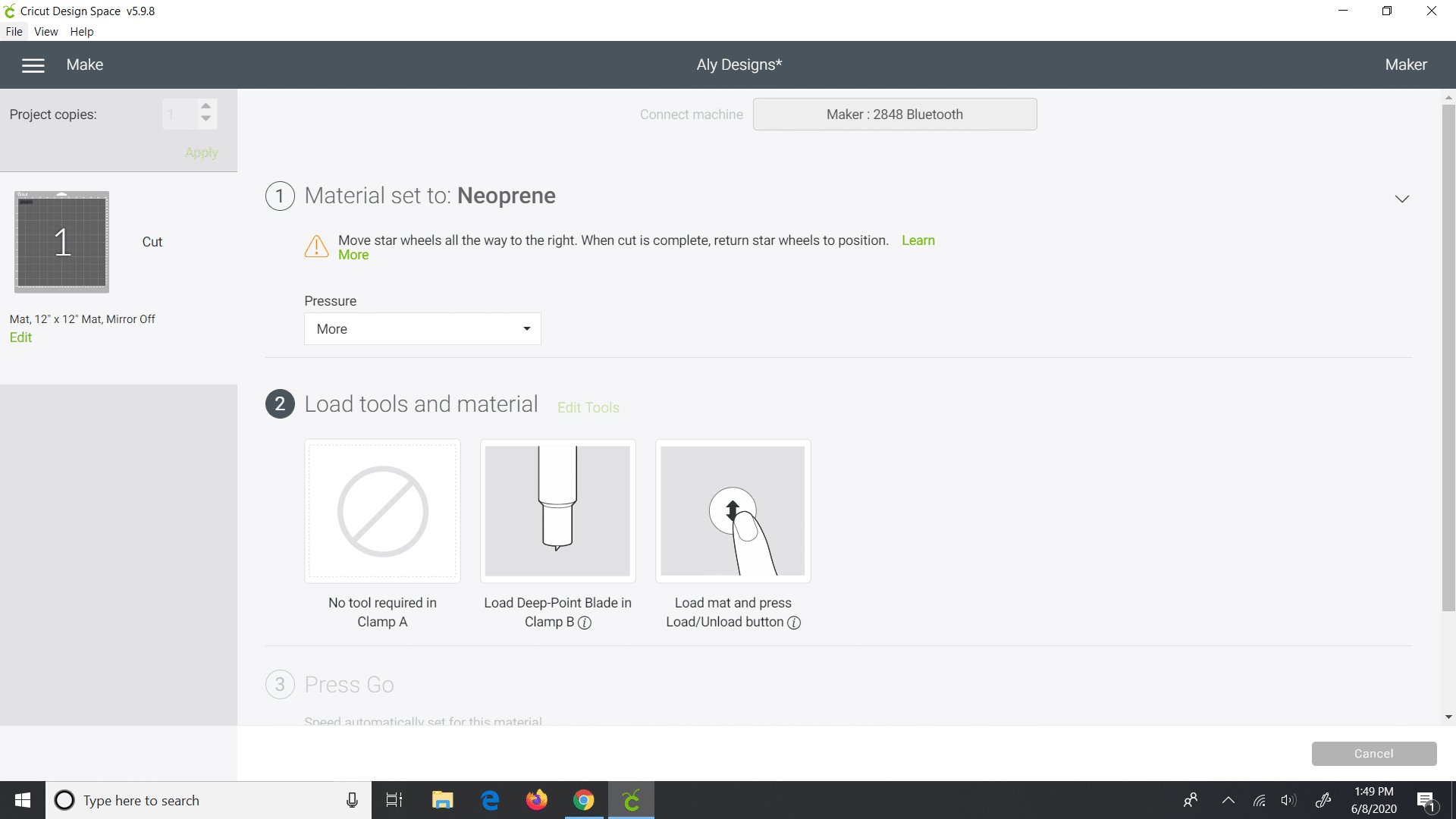The height and width of the screenshot is (819, 1456).
Task: Click the Deep-Point Blade image
Action: 557,510
